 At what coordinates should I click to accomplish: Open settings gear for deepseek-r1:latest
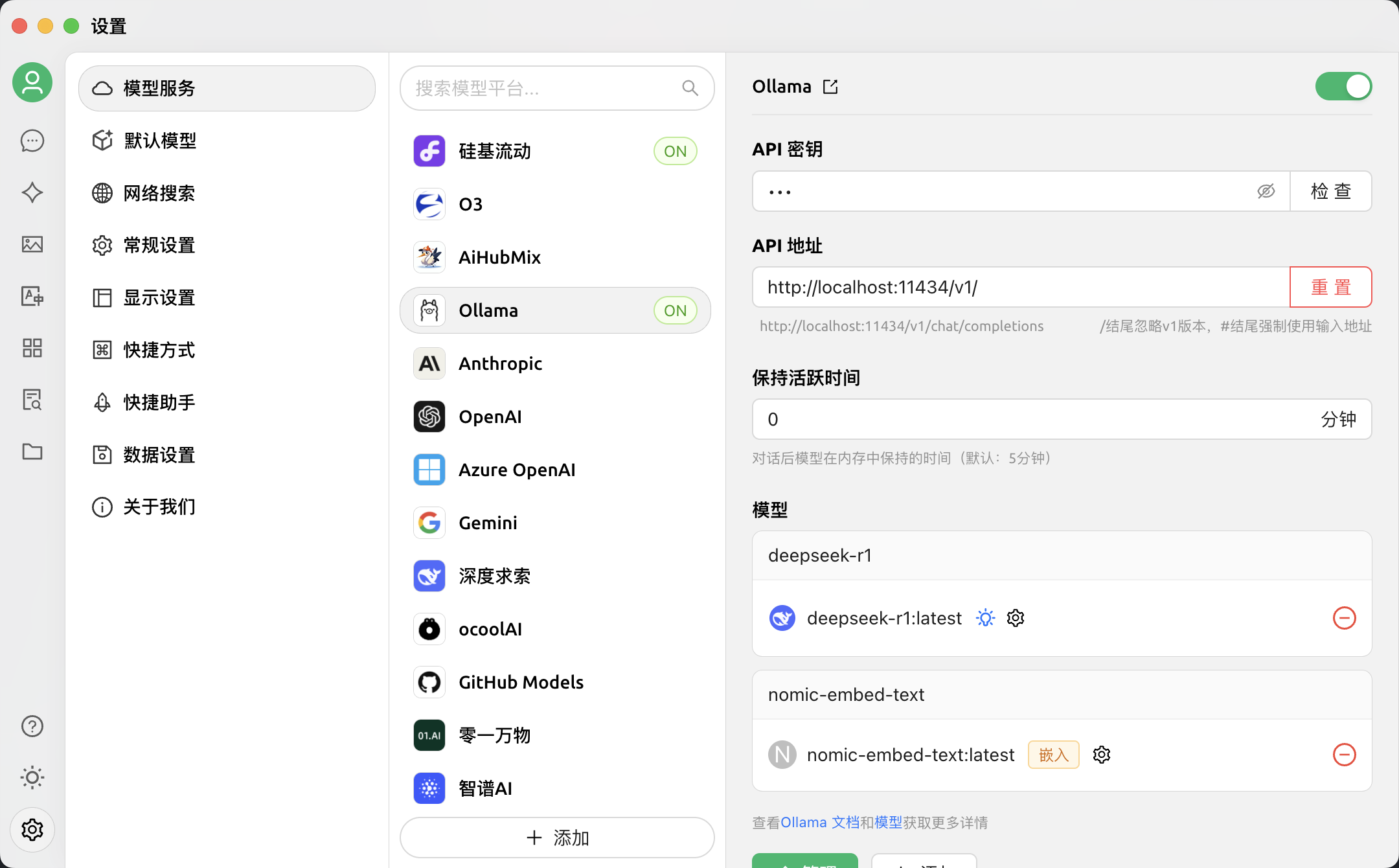(x=1016, y=618)
